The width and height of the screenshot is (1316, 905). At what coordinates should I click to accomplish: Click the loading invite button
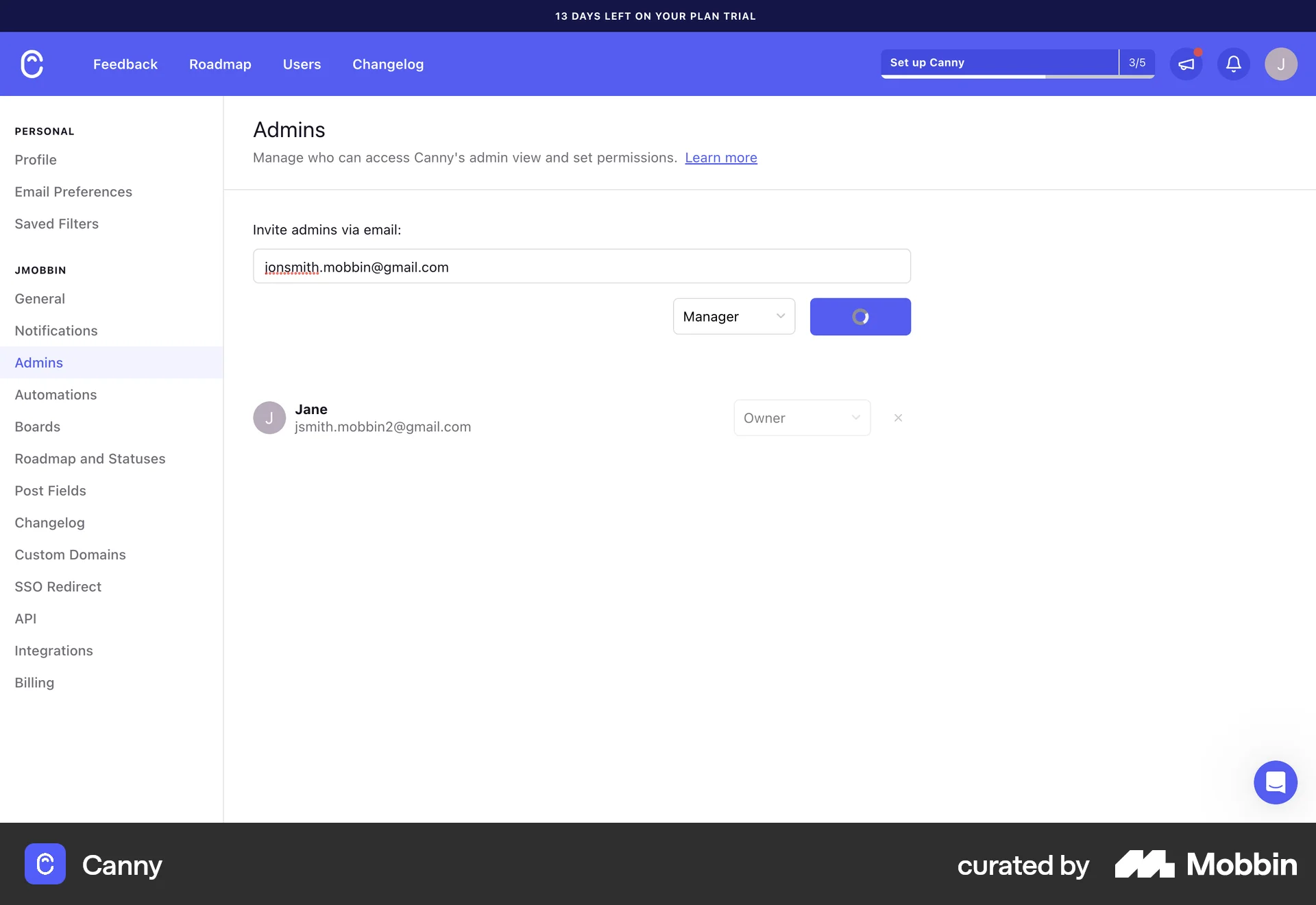[x=860, y=316]
